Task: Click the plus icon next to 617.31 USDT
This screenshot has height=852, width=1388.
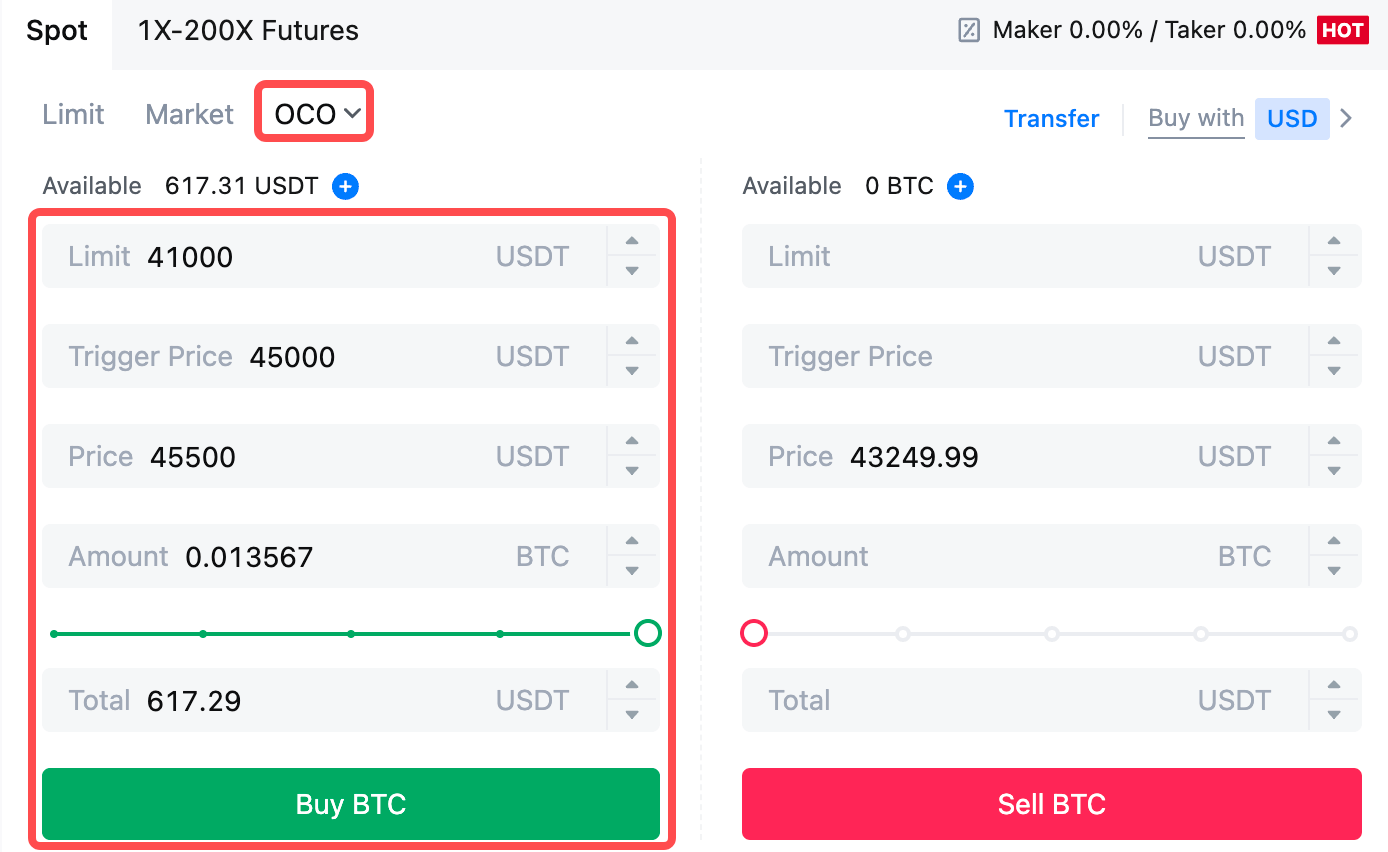Action: (x=344, y=186)
